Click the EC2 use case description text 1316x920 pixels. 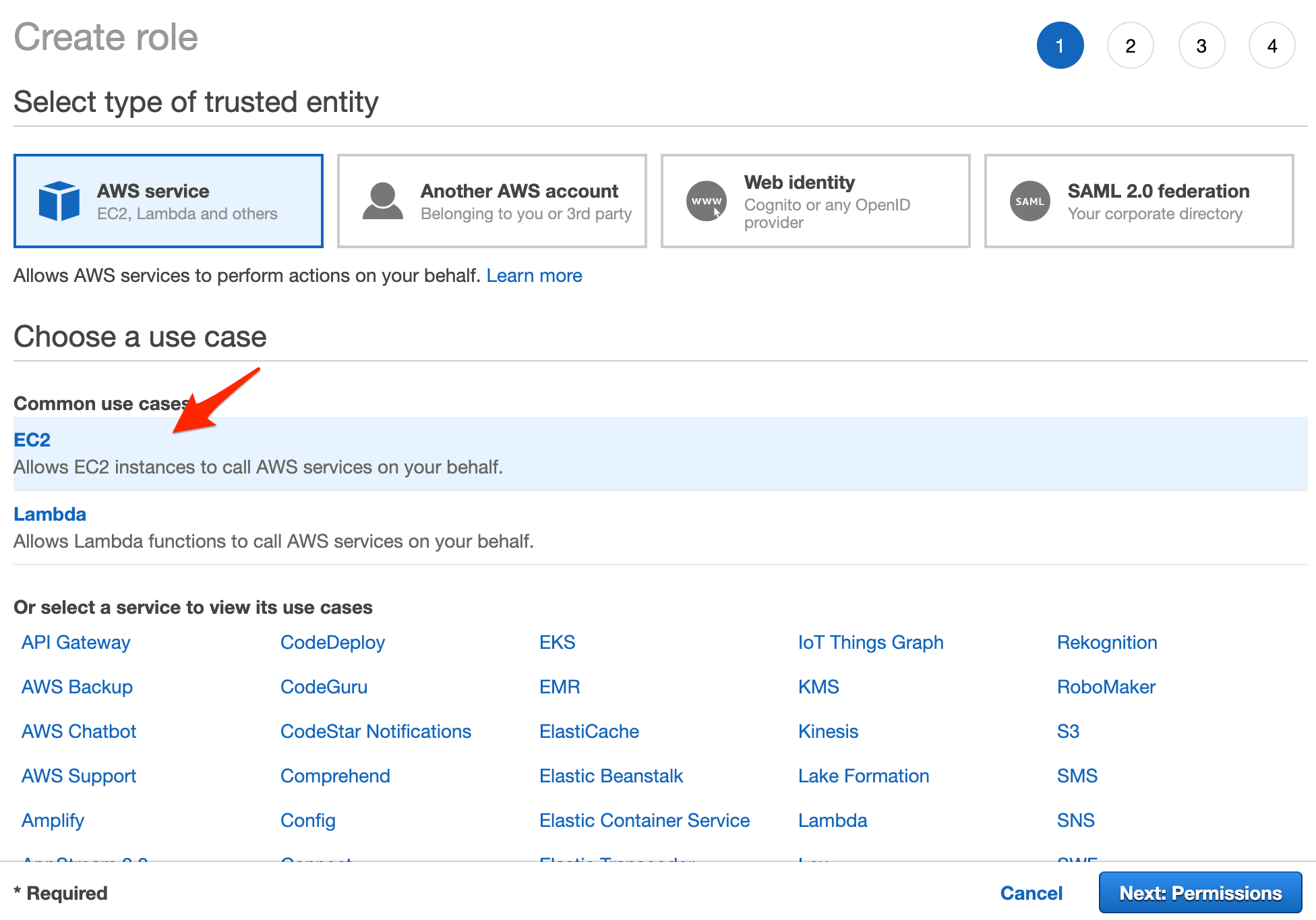coord(258,467)
